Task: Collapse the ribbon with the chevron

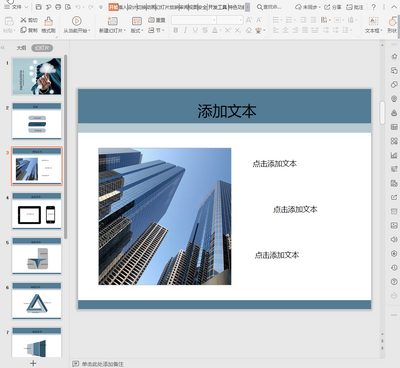Action: coord(393,7)
